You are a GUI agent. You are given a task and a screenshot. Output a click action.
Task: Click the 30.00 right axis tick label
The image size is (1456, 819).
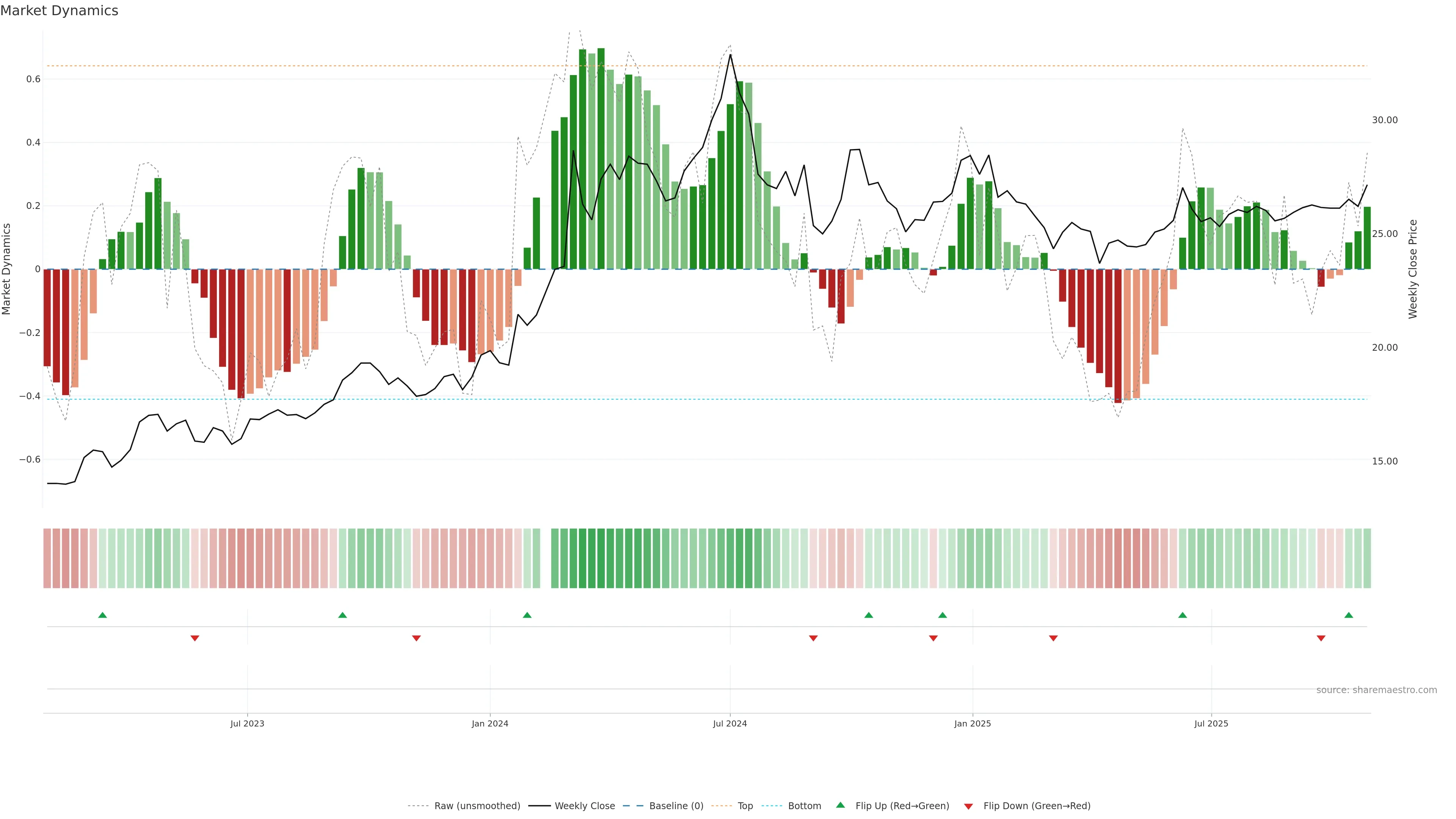(1384, 120)
